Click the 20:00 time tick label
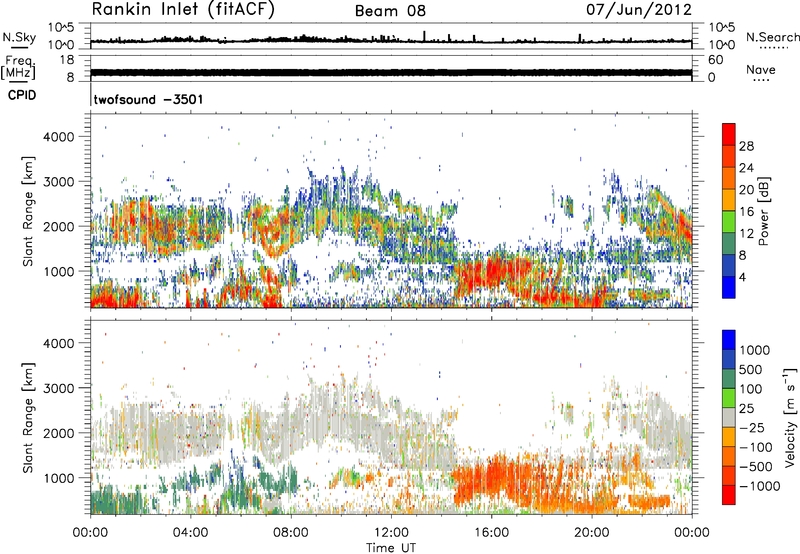The image size is (800, 554). pyautogui.click(x=592, y=532)
